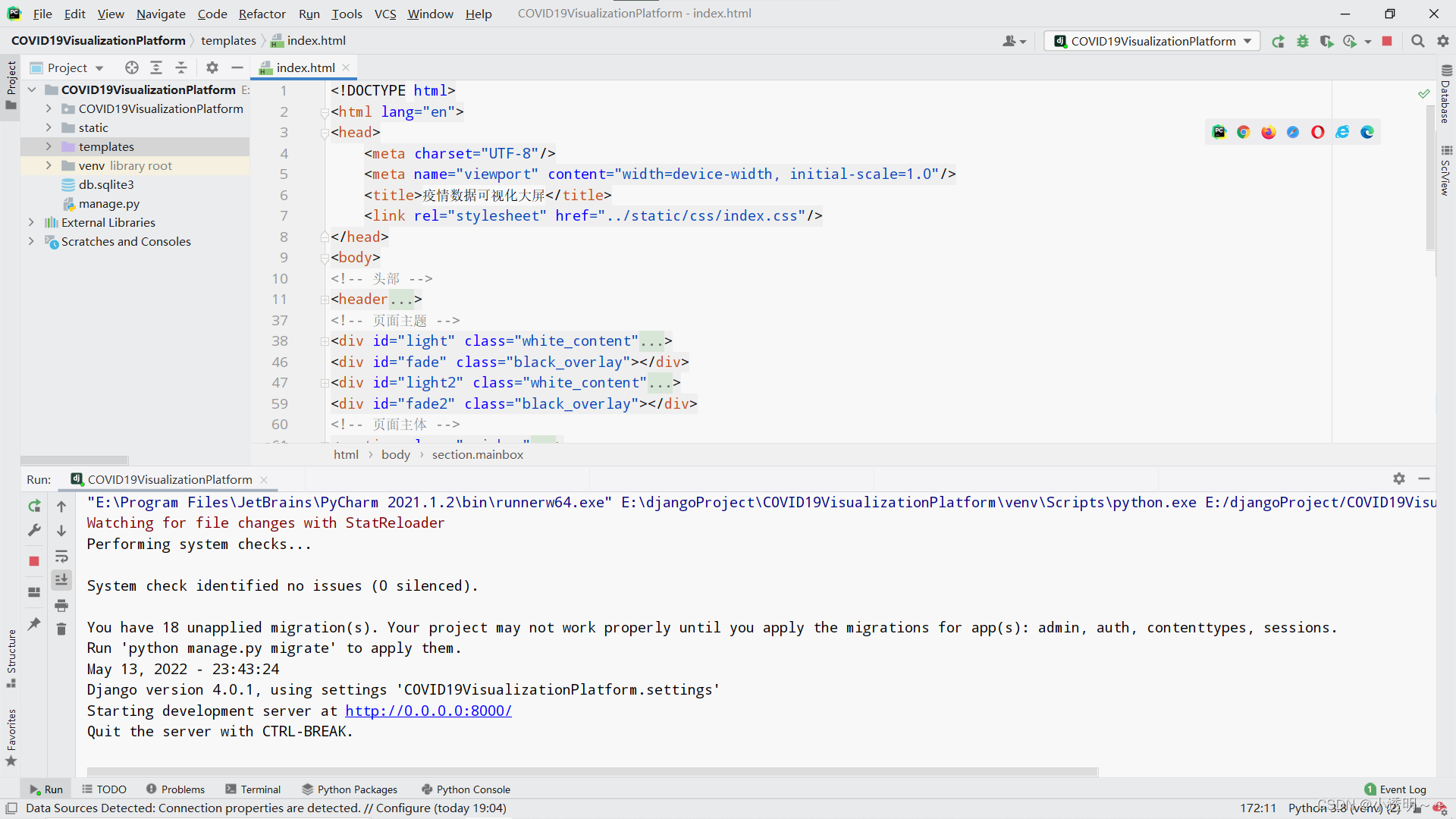
Task: Open in Safari browser icon
Action: tap(1293, 132)
